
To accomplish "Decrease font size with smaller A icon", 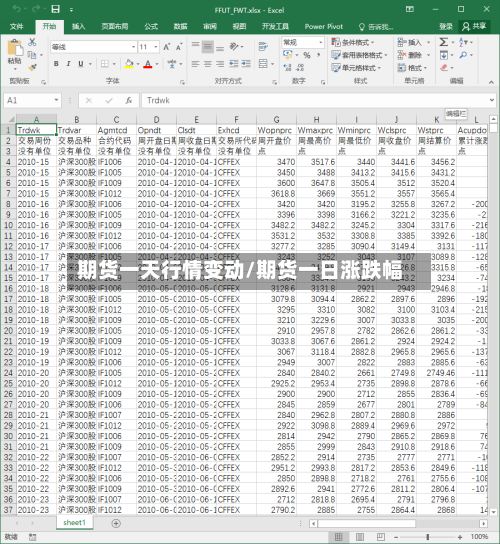I will tap(179, 47).
